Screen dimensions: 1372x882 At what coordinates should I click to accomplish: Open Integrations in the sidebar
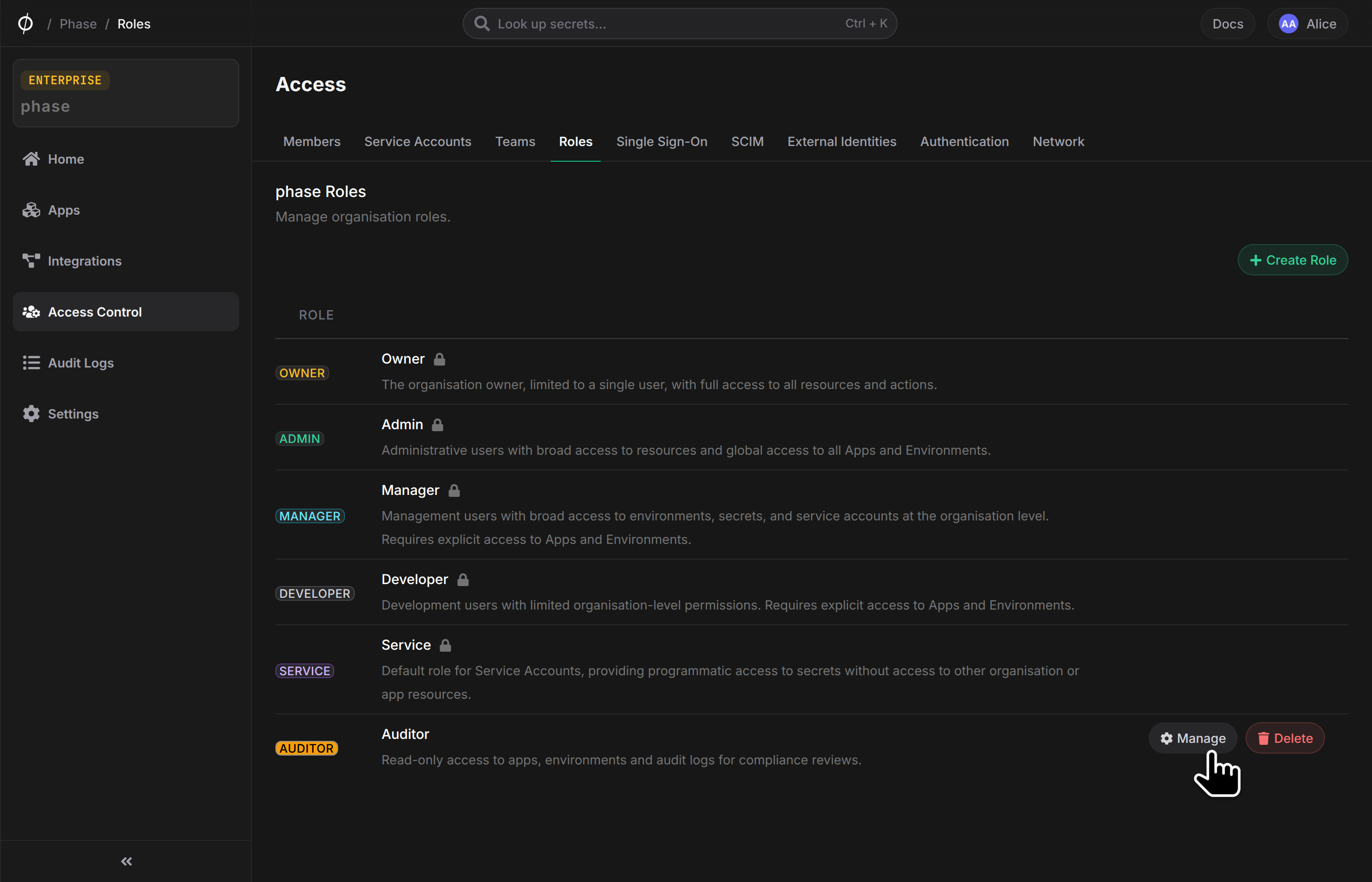(x=126, y=261)
